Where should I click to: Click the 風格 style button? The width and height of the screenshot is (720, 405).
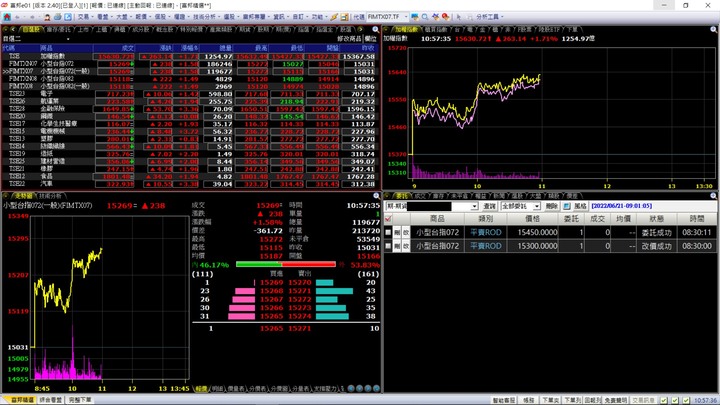pyautogui.click(x=580, y=207)
